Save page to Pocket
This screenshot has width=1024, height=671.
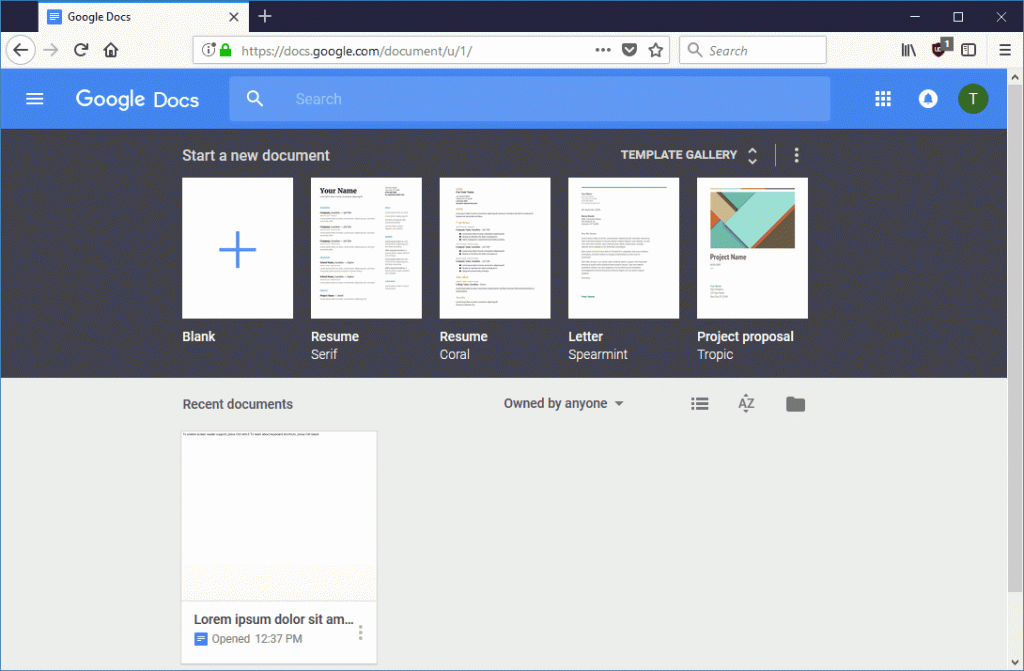click(x=629, y=50)
